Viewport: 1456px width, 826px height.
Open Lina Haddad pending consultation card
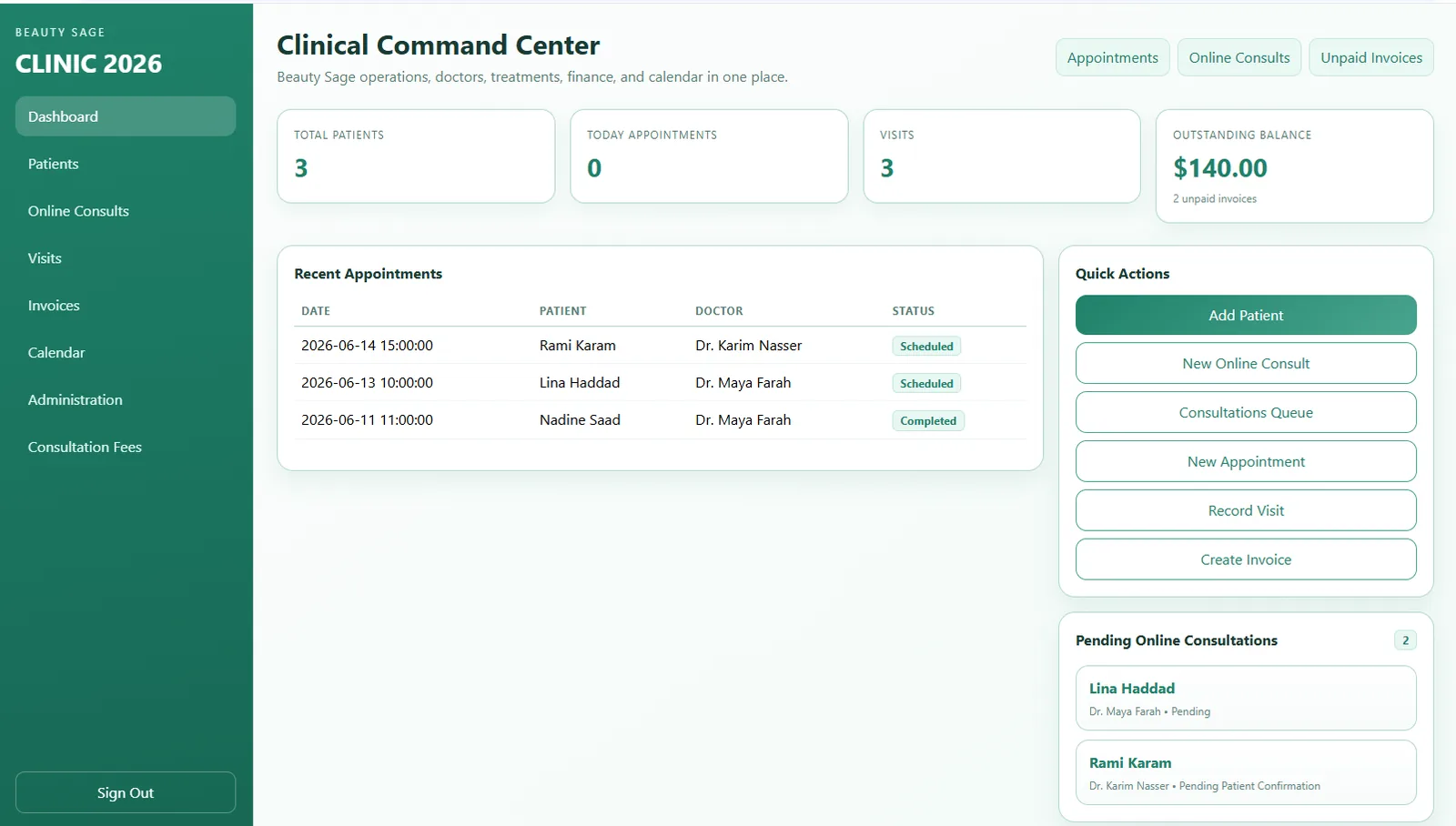coord(1246,698)
